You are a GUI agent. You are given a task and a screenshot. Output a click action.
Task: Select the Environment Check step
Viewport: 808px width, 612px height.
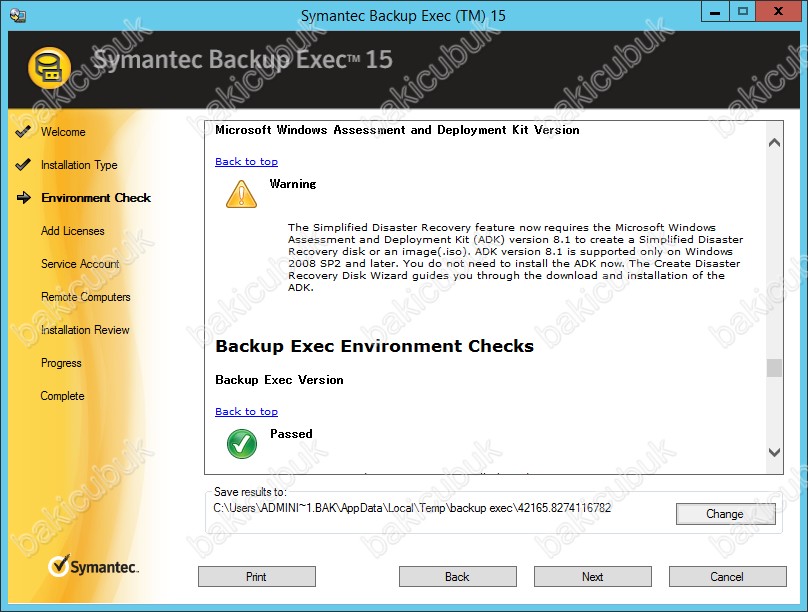click(96, 198)
